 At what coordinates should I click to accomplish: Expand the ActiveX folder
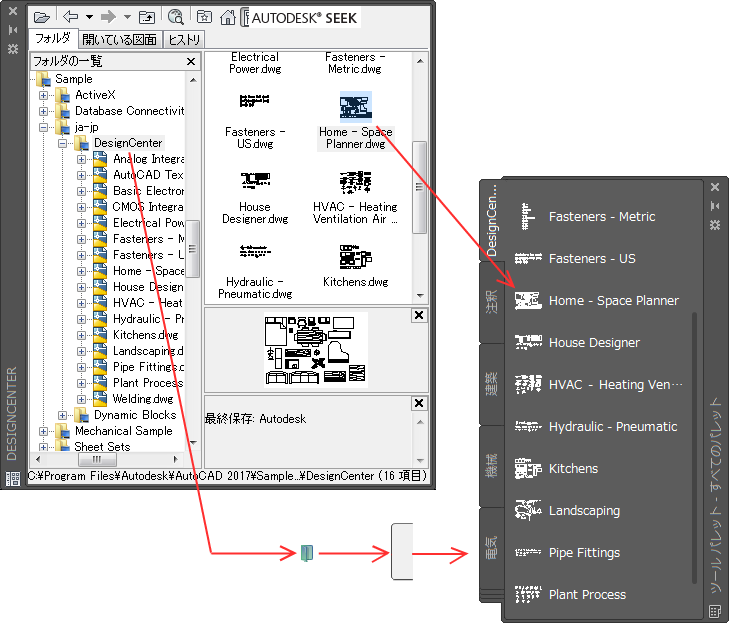coord(43,95)
